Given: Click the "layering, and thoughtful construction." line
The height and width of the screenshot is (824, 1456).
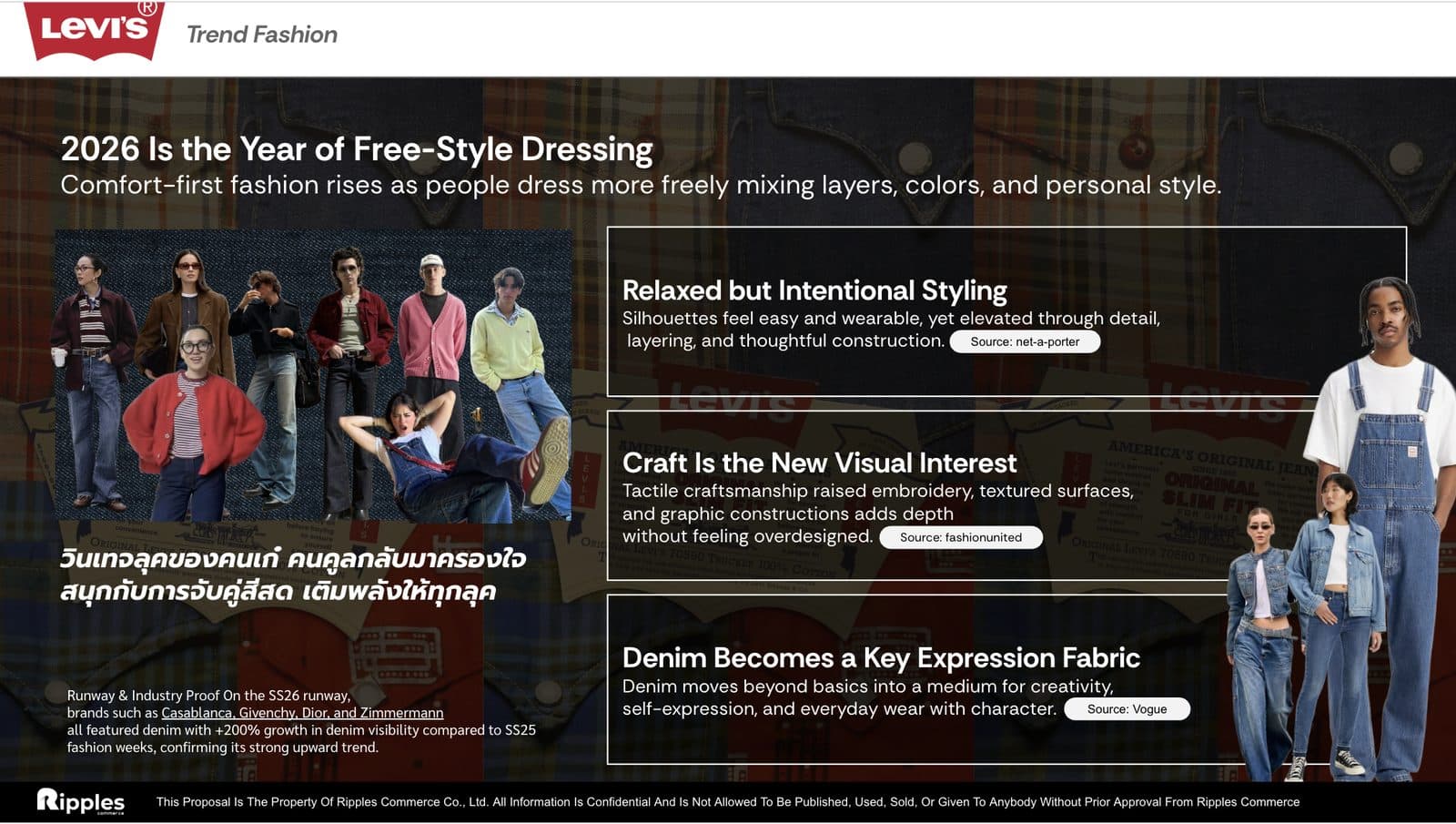Looking at the screenshot, I should click(785, 341).
